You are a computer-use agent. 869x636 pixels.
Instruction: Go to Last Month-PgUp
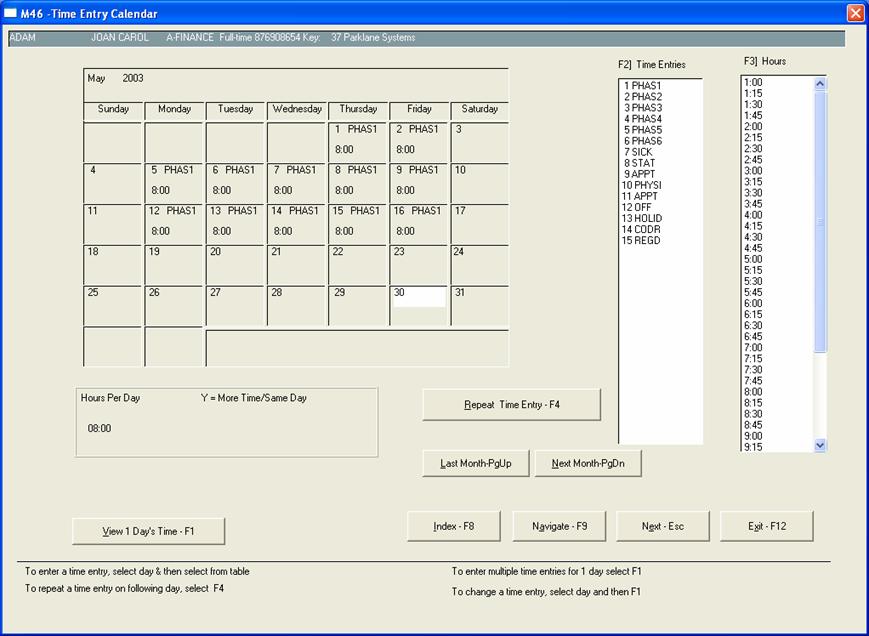[x=476, y=463]
